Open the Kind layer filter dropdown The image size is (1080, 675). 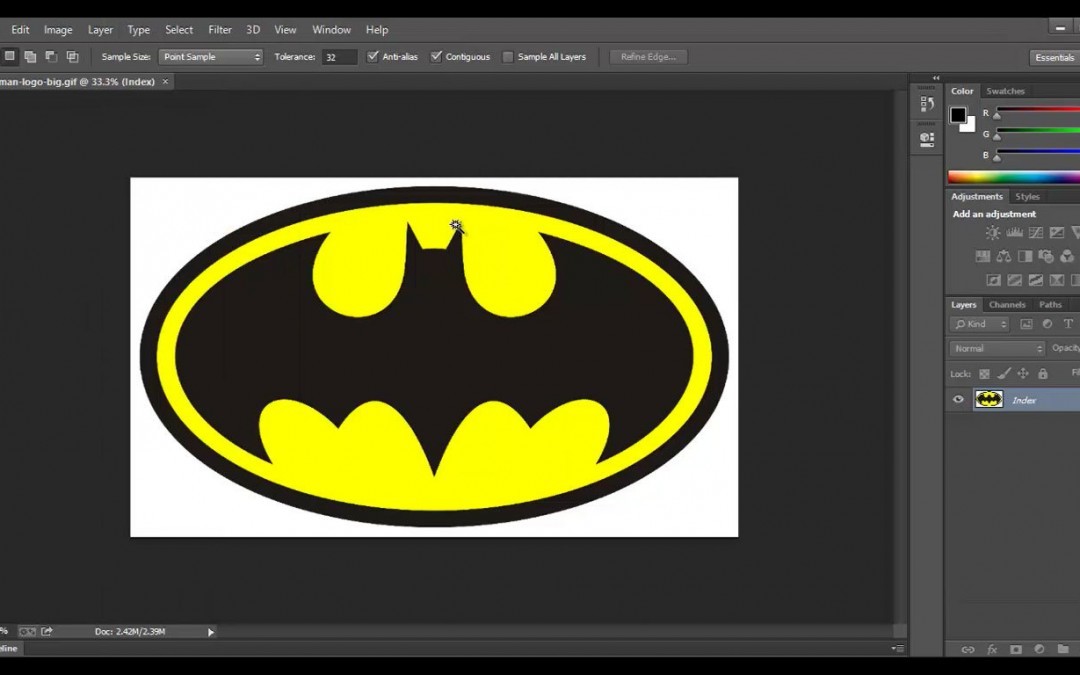pyautogui.click(x=980, y=324)
